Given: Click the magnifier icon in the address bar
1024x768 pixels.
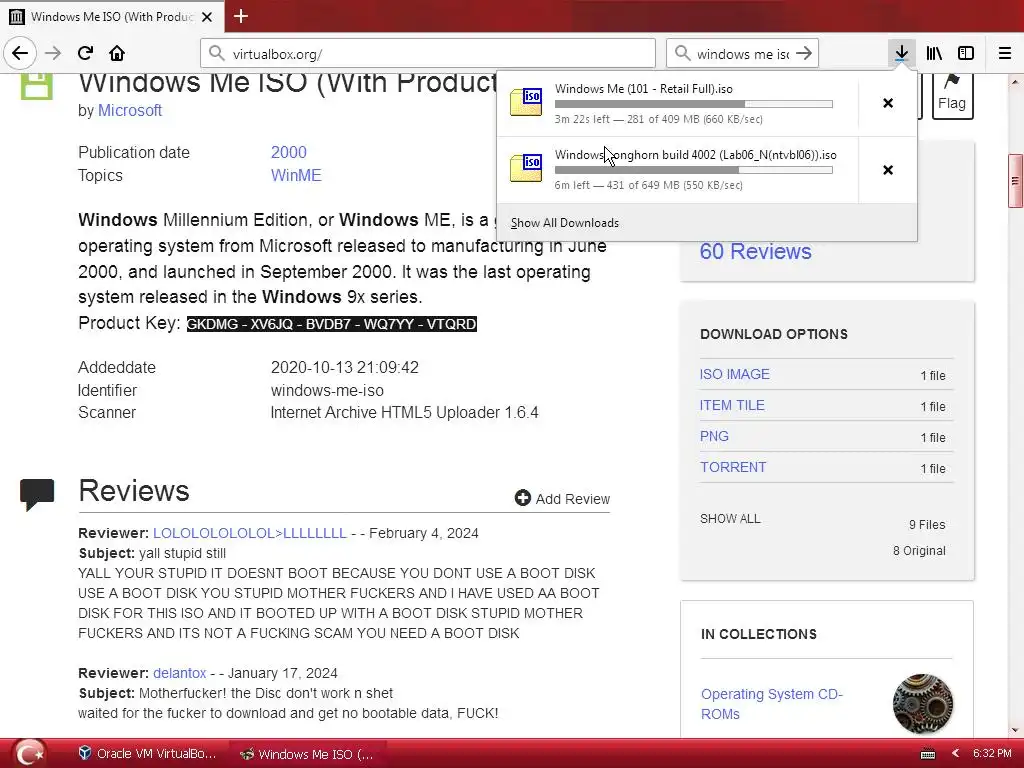Looking at the screenshot, I should (x=217, y=53).
